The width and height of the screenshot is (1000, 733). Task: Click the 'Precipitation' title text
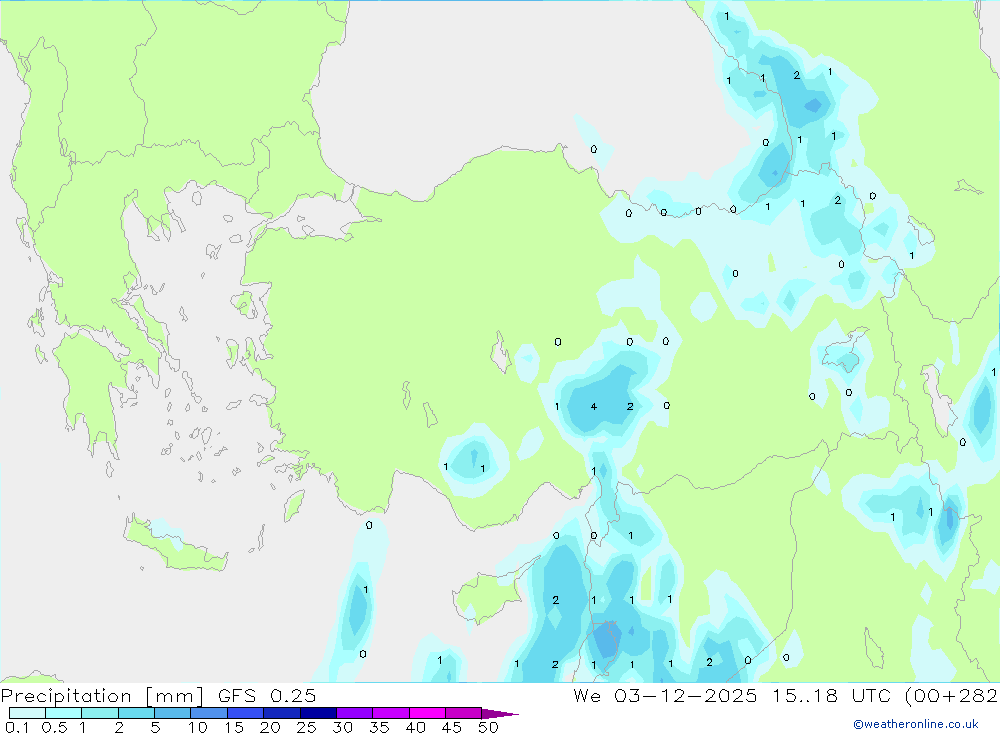[66, 696]
